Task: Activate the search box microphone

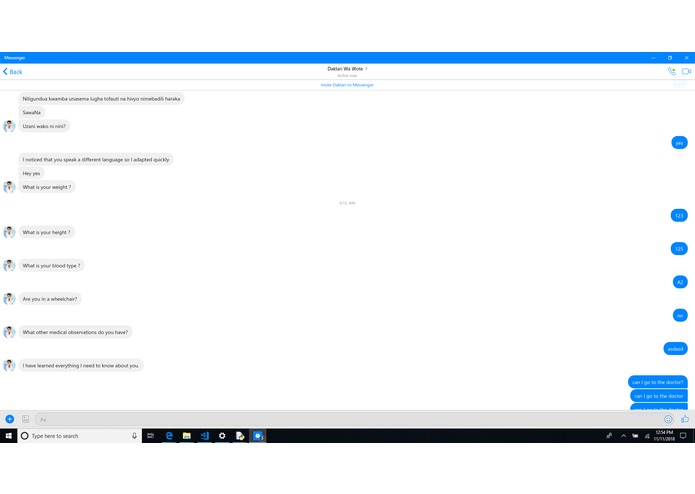Action: pos(134,436)
